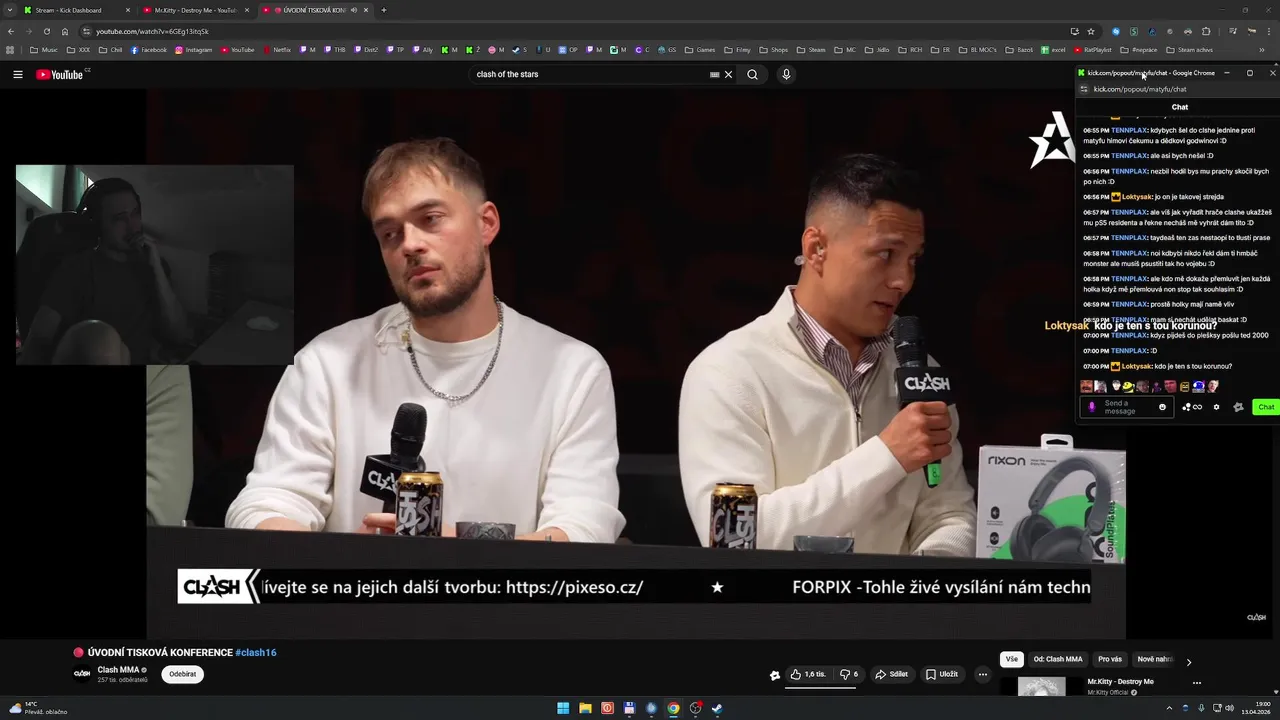Open the Steam bookmarks folder
Screen dimensions: 1280x720
(811, 49)
